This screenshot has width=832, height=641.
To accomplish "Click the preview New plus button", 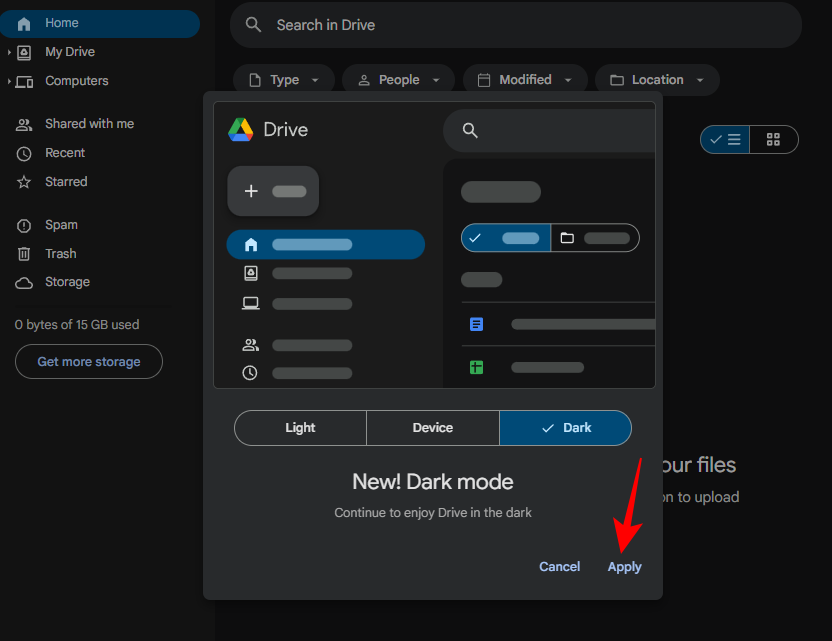I will [273, 191].
